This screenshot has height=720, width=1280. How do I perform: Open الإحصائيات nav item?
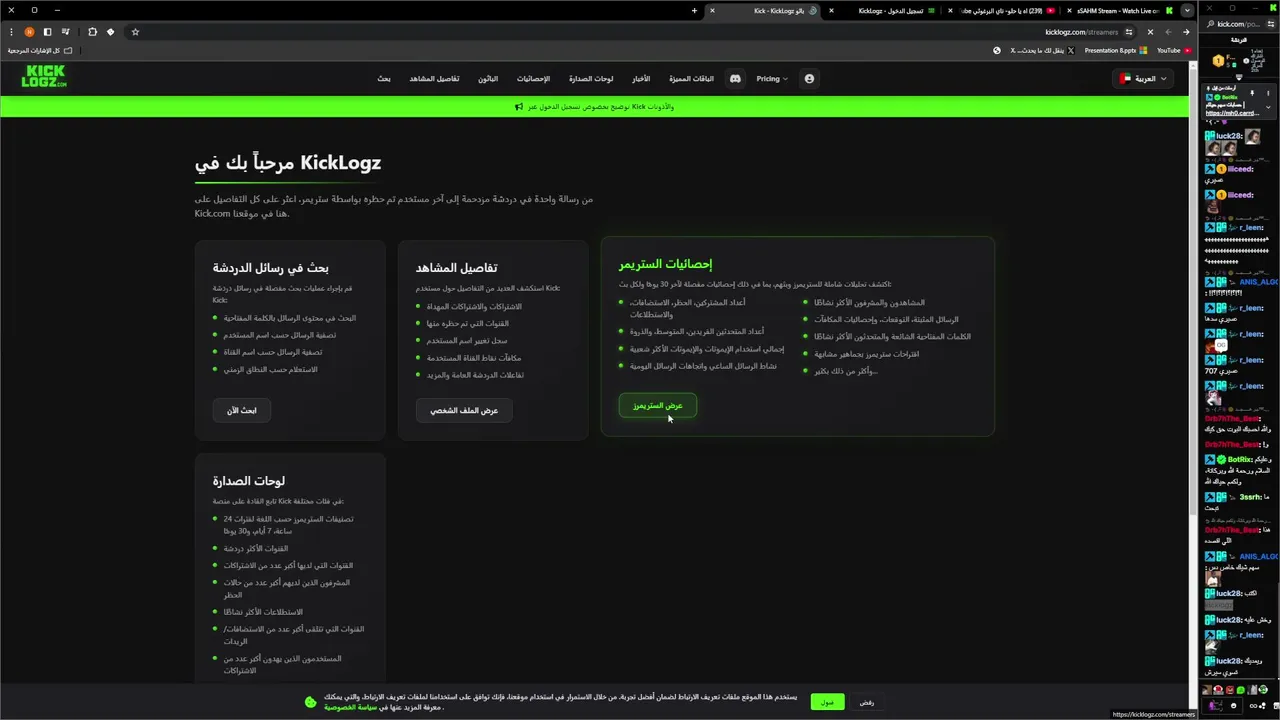(533, 78)
